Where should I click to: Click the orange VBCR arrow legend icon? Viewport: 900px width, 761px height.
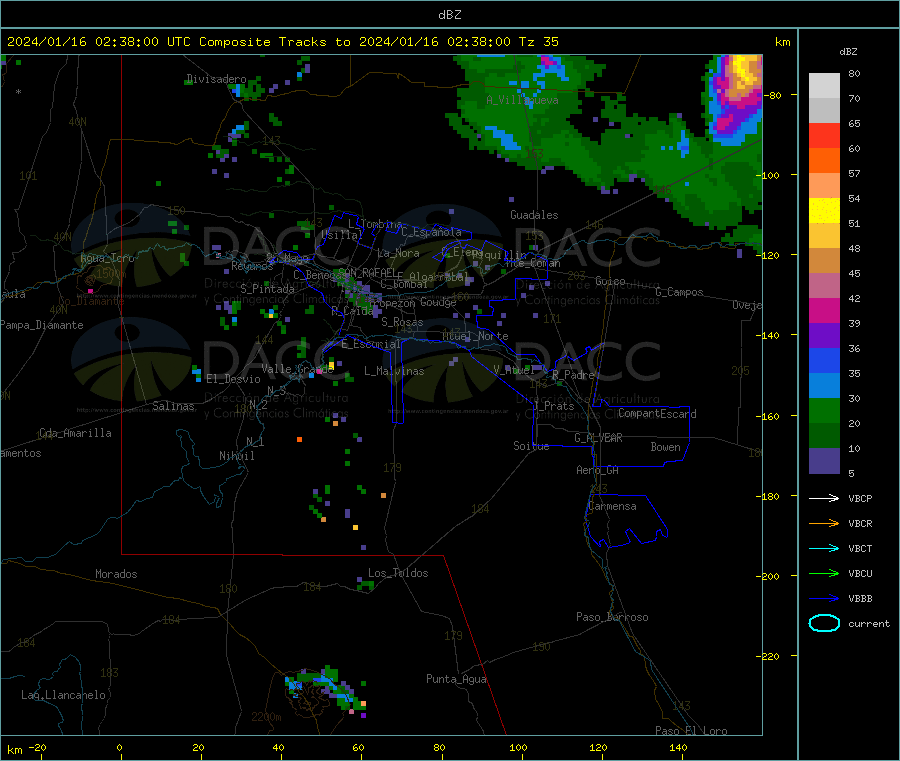(824, 523)
